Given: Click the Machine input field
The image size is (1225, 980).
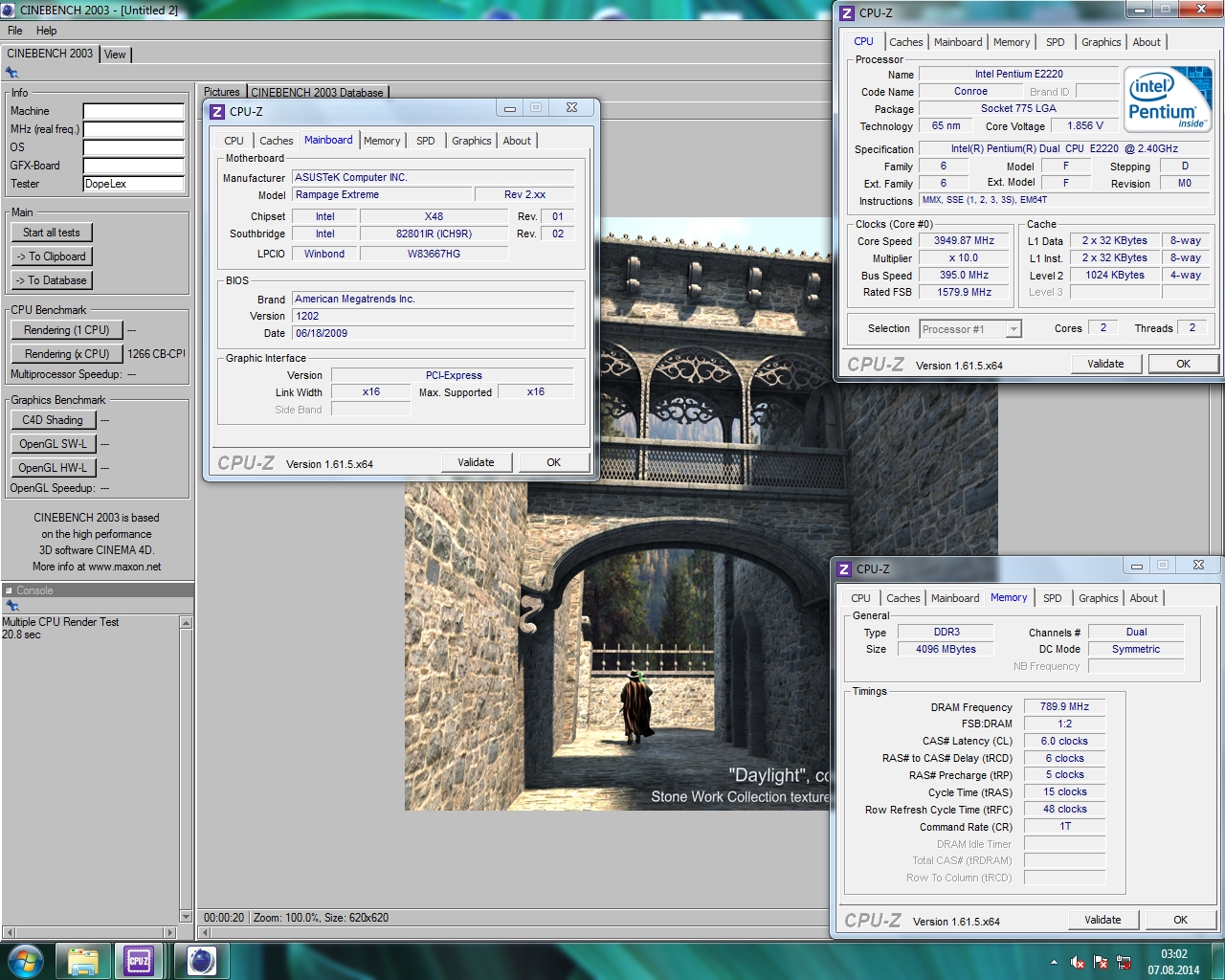Looking at the screenshot, I should click(133, 111).
